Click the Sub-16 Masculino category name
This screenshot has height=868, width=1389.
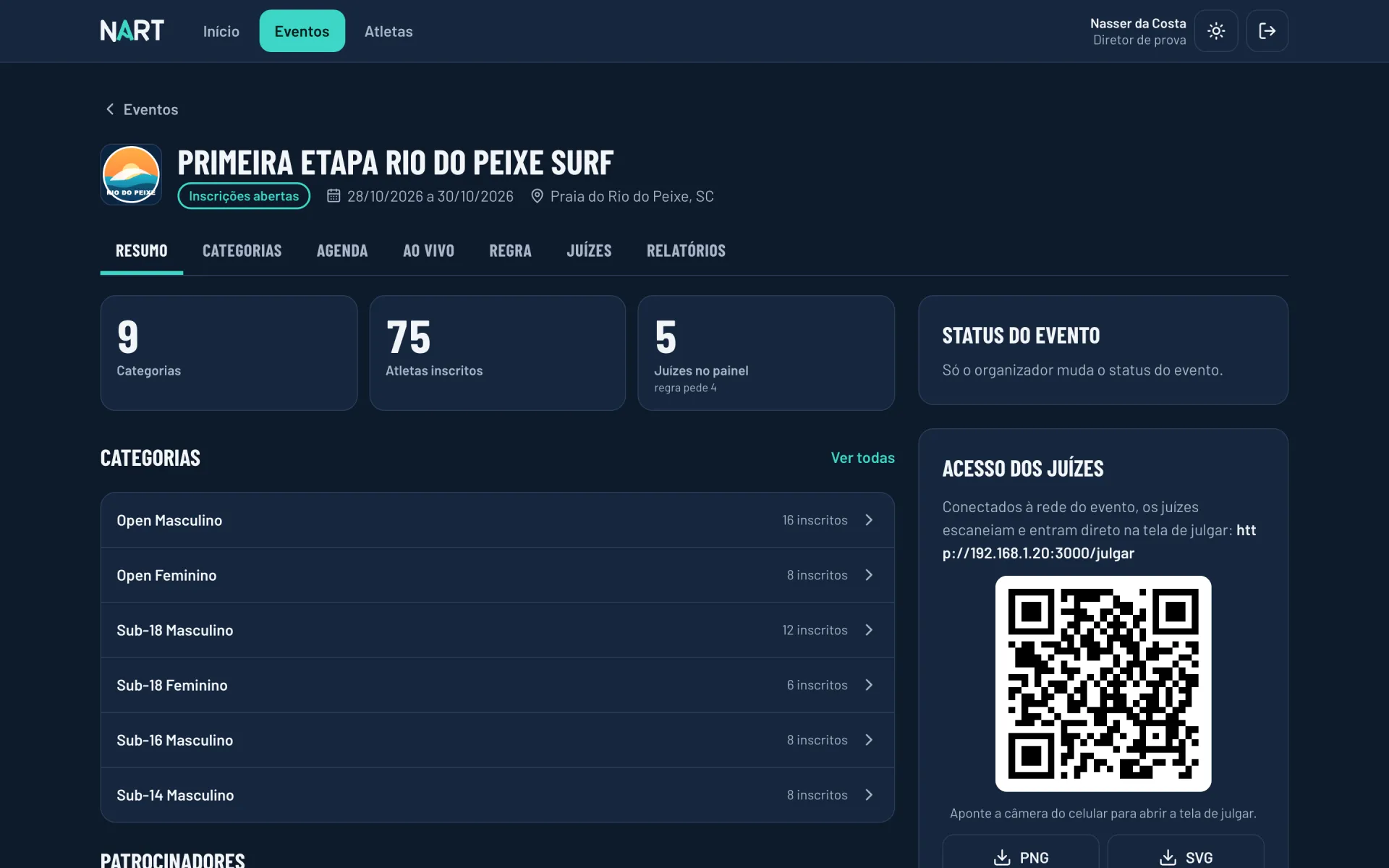(x=175, y=740)
